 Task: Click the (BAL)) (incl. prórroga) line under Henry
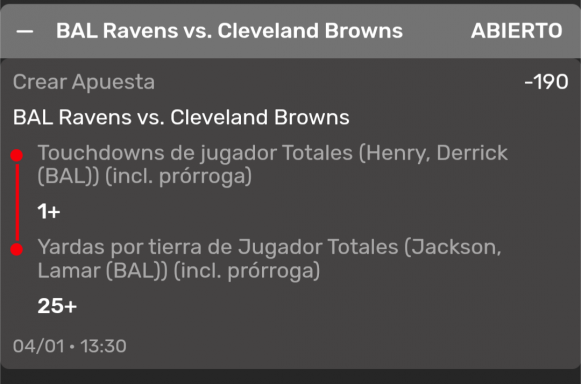coord(145,176)
